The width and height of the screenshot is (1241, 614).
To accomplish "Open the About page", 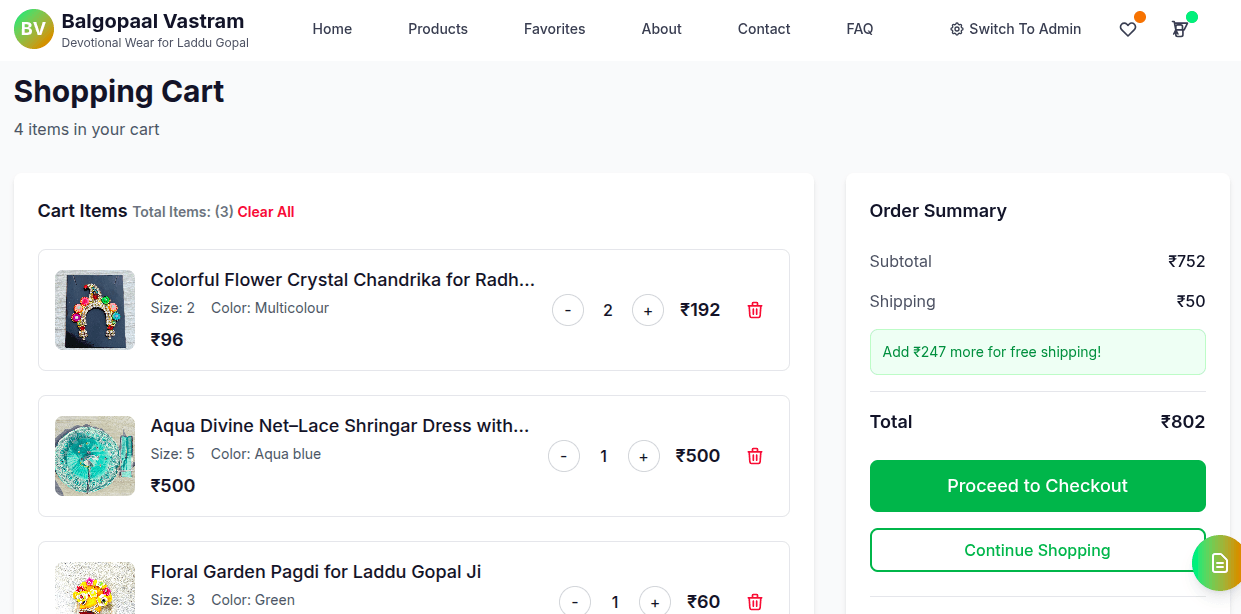I will [x=662, y=29].
